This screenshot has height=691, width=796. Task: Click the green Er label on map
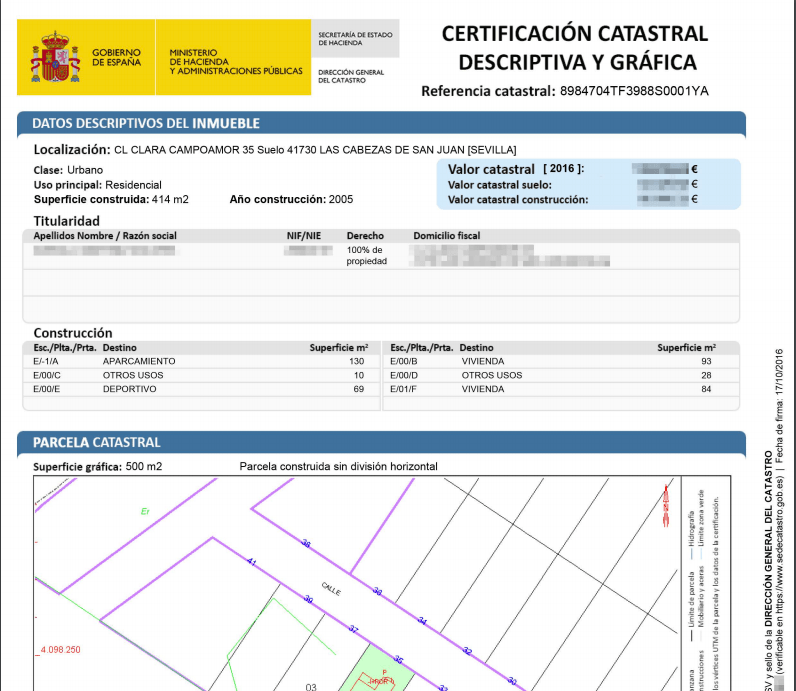pos(145,511)
